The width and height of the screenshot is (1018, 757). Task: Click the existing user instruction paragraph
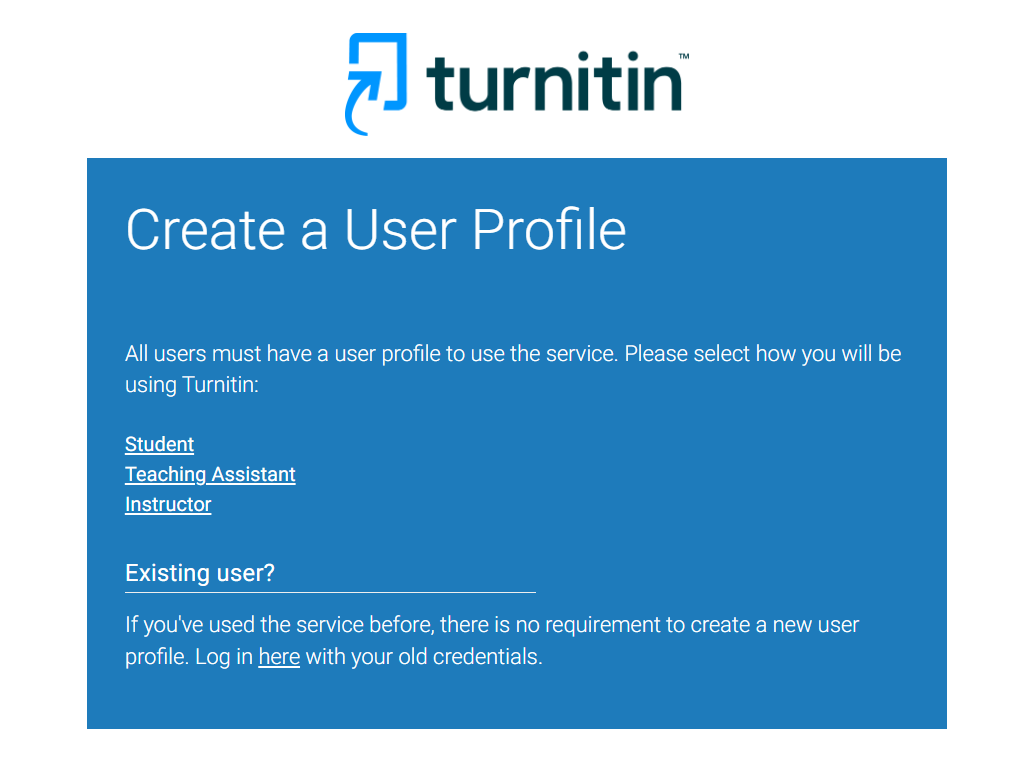pyautogui.click(x=490, y=640)
